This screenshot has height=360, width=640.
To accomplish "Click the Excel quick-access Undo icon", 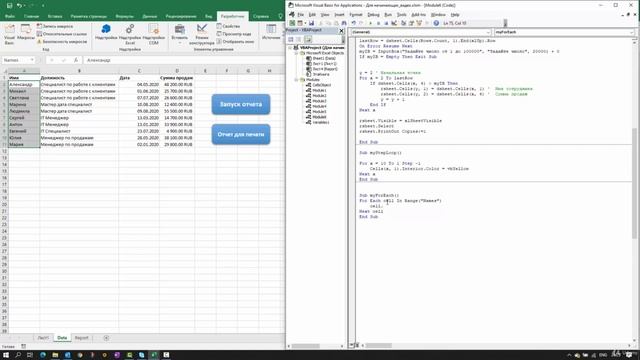I will click(x=19, y=6).
